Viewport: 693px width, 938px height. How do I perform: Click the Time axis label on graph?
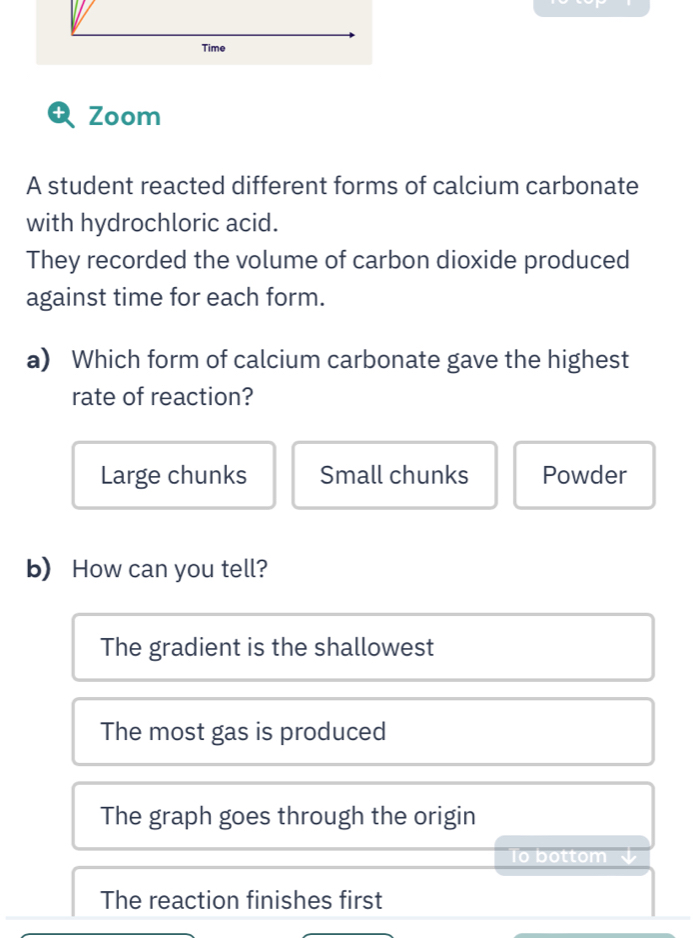click(x=213, y=48)
